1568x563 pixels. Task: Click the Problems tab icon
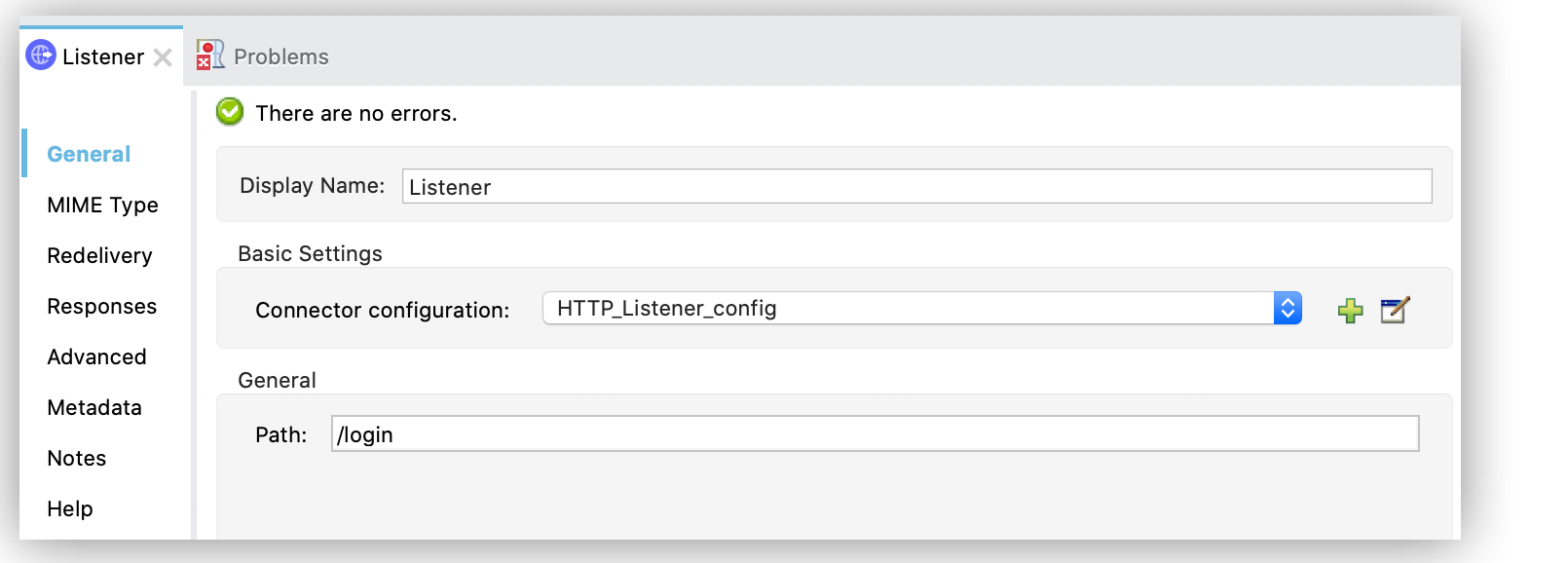(x=209, y=56)
